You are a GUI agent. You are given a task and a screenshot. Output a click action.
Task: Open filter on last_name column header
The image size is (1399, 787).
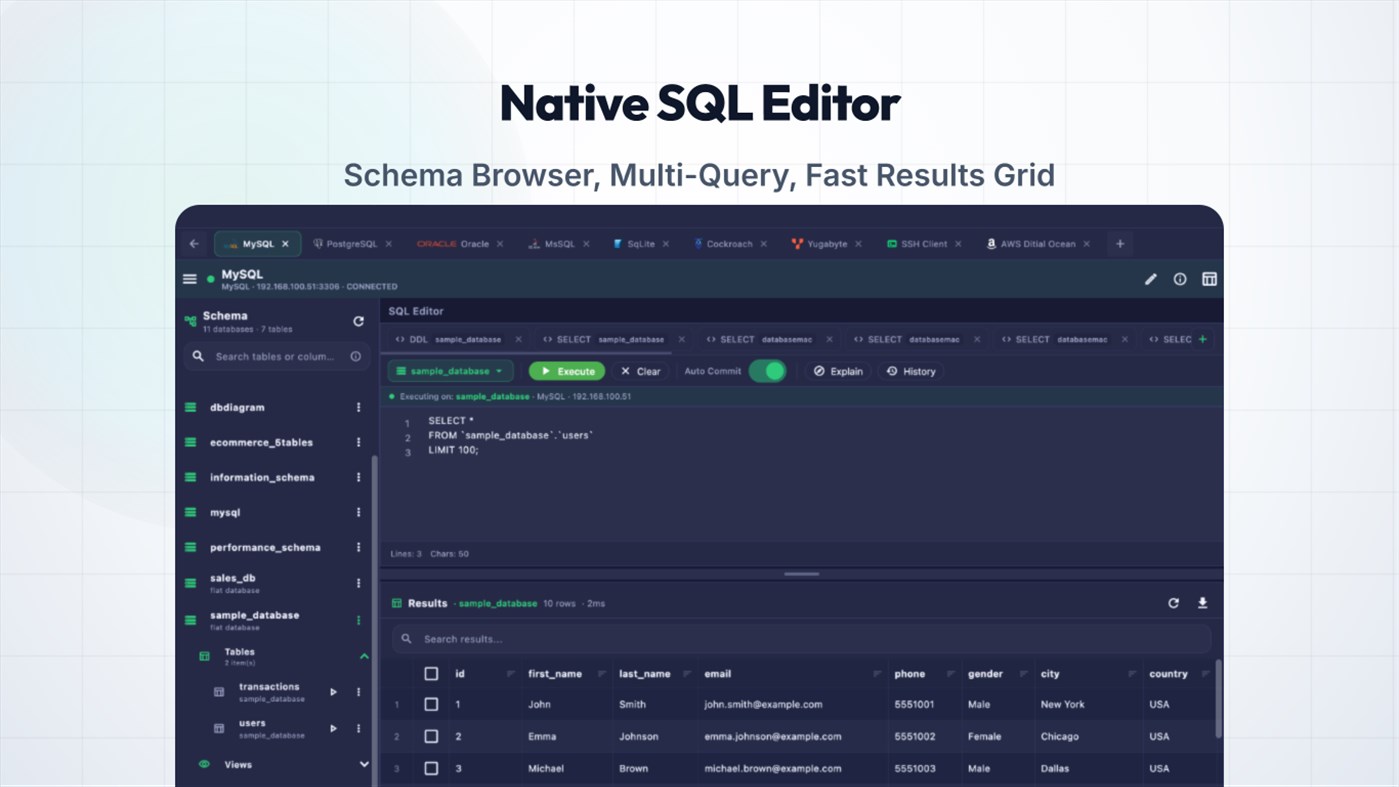pyautogui.click(x=686, y=674)
